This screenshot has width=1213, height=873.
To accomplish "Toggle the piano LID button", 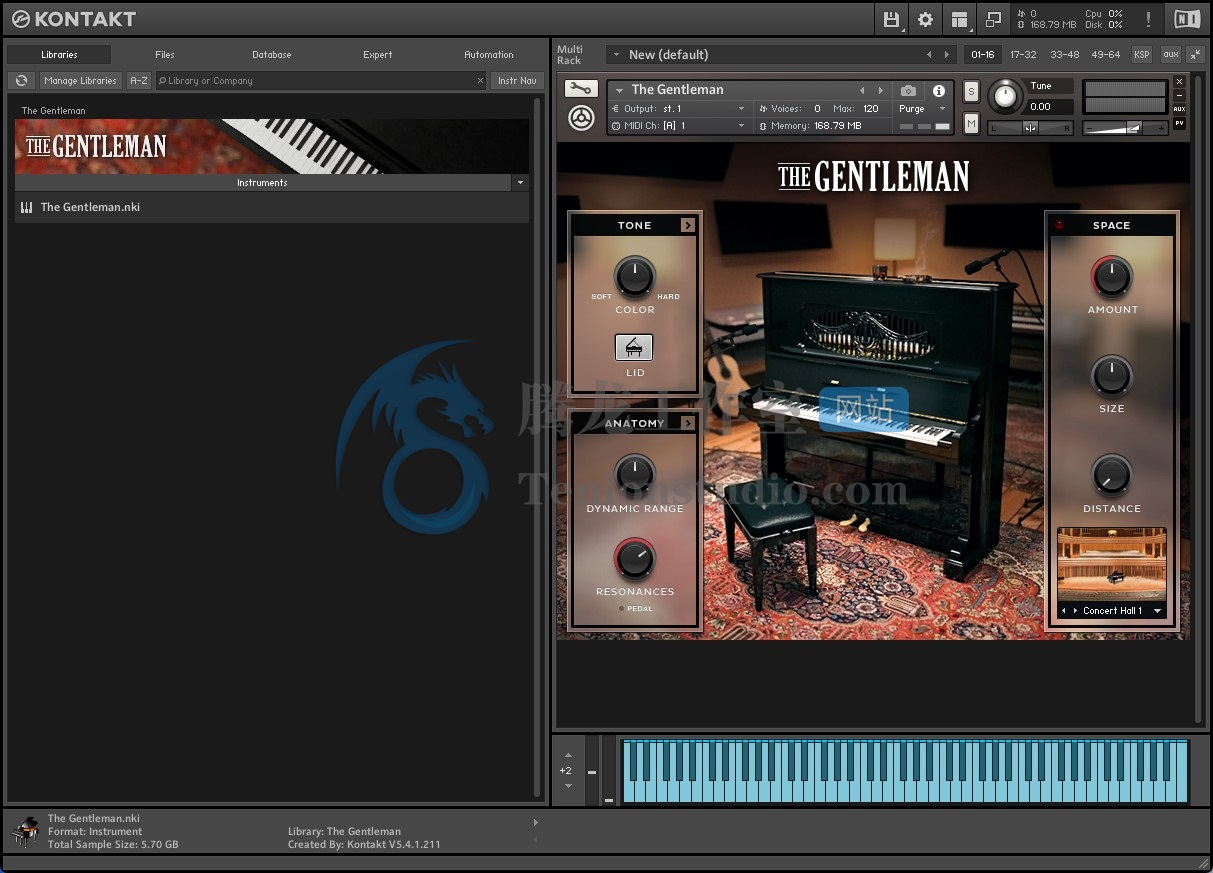I will [633, 347].
